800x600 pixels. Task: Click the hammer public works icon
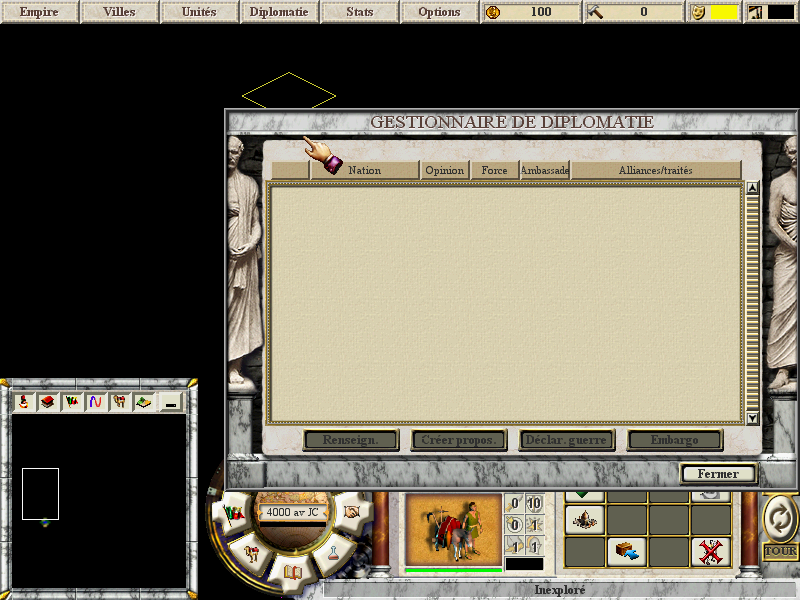click(x=594, y=12)
